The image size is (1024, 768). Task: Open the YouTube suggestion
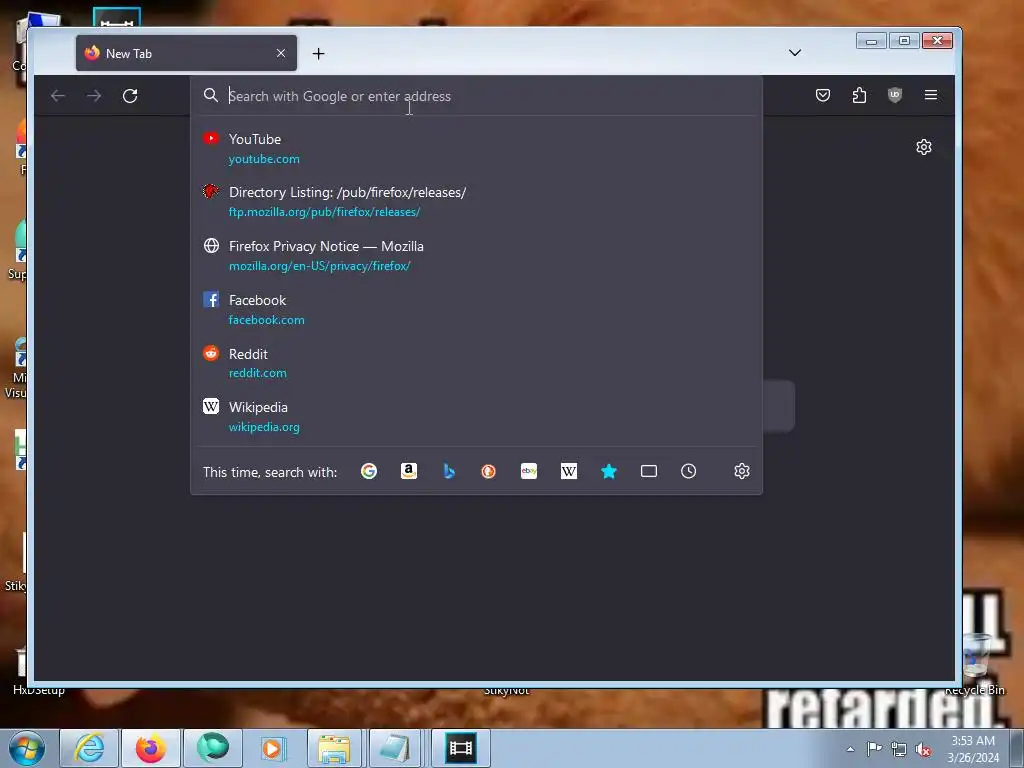click(x=477, y=148)
